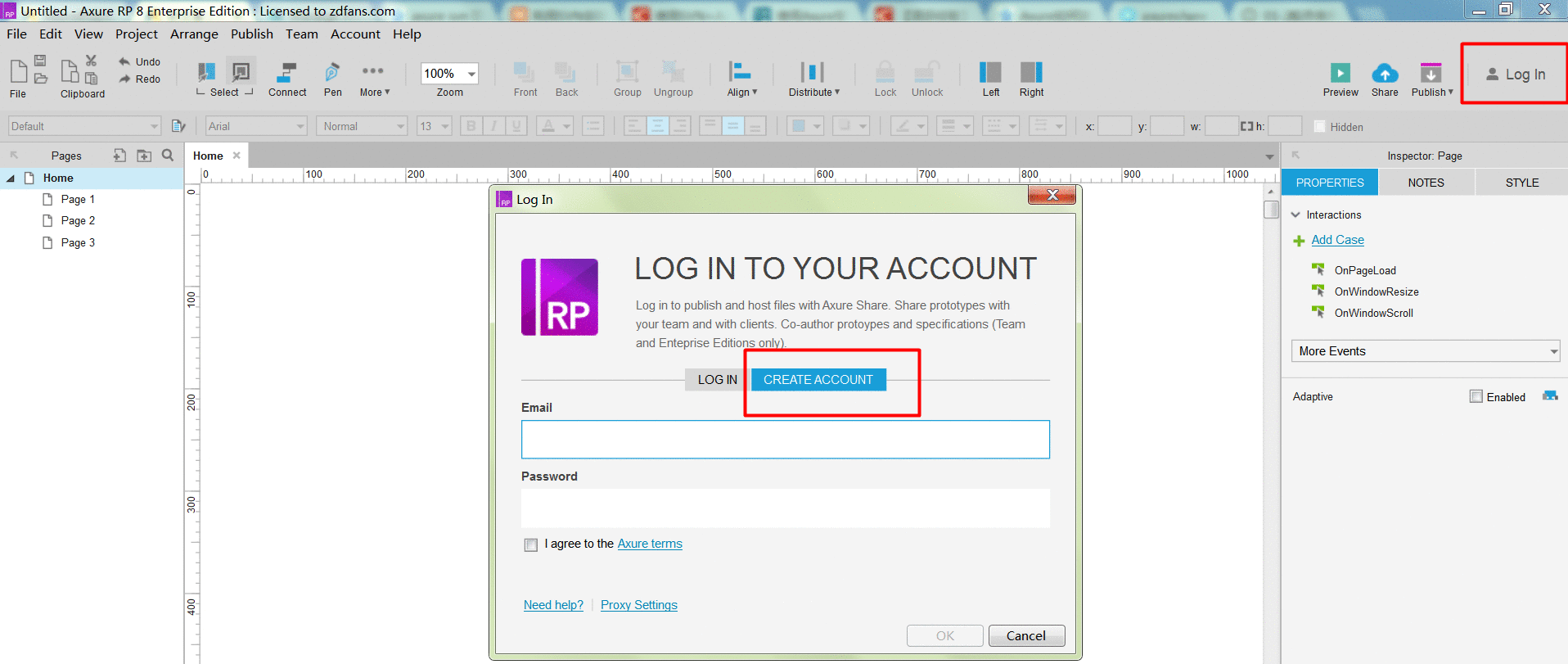Screen dimensions: 1568x664
Task: Open the Team menu
Action: click(x=302, y=34)
